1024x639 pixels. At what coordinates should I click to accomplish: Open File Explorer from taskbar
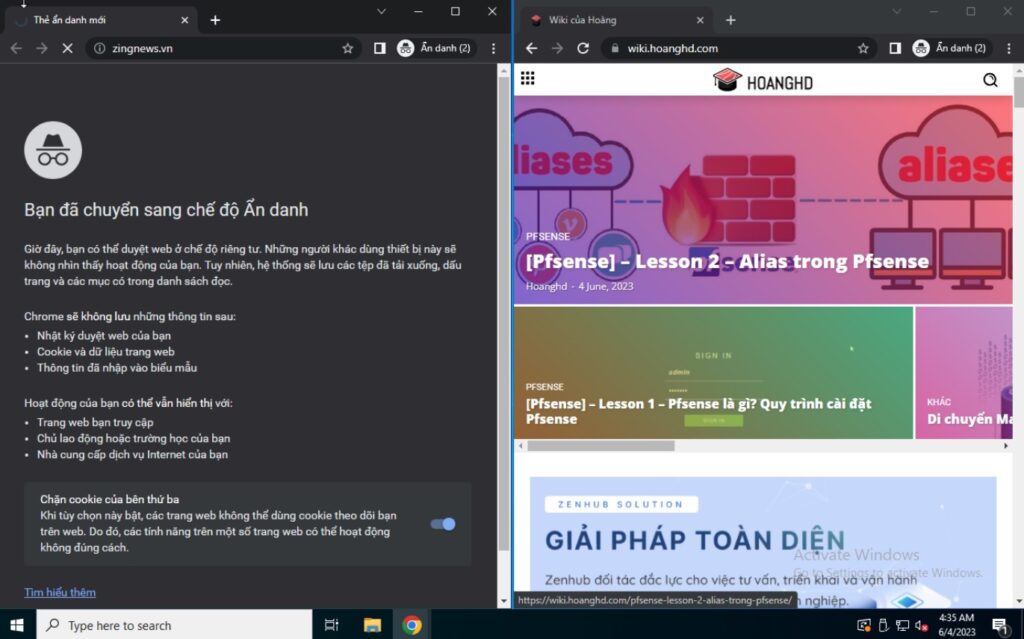tap(372, 625)
